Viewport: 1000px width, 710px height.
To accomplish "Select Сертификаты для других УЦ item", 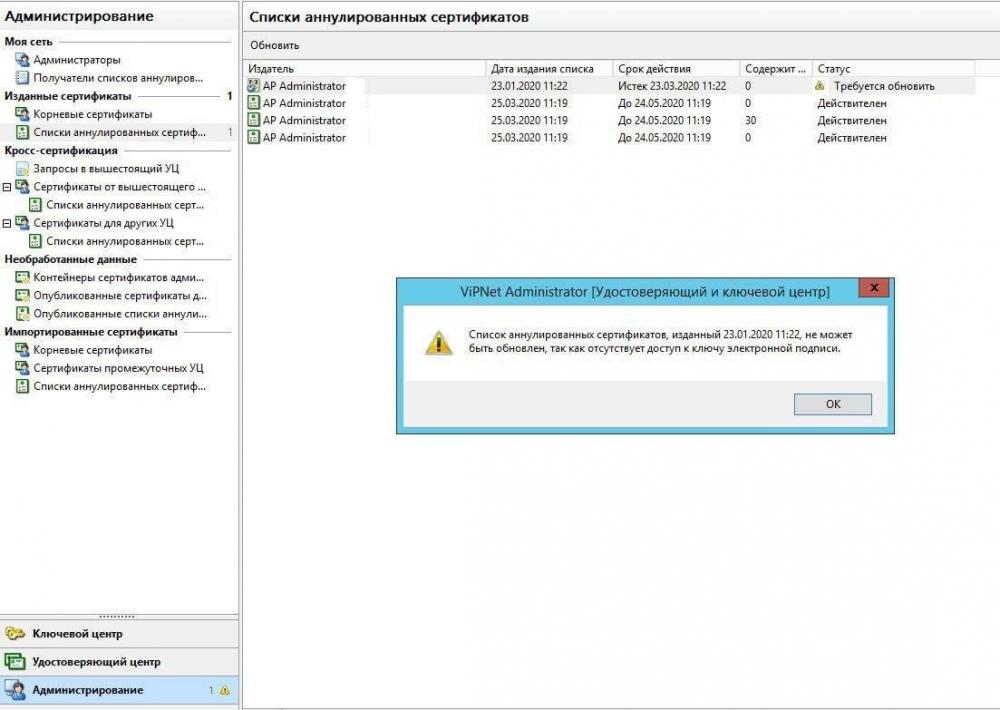I will coord(103,223).
